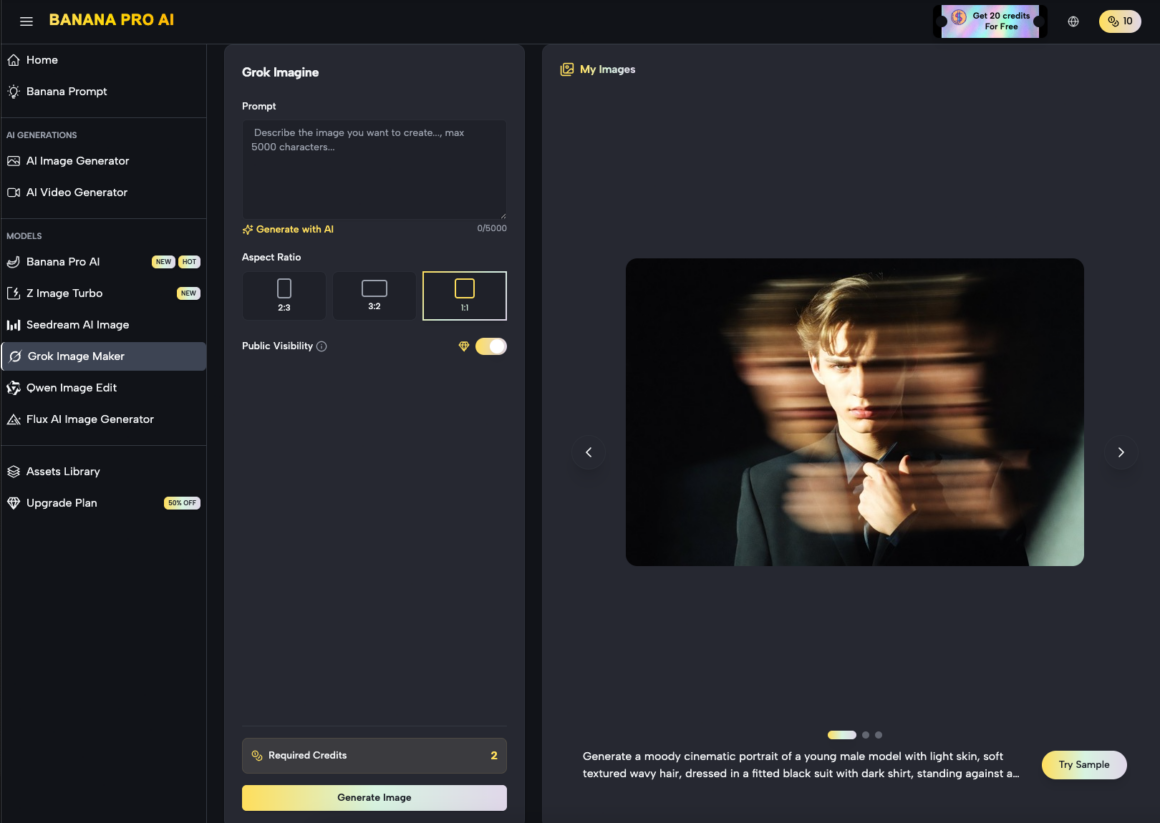Select the 2:3 portrait aspect ratio
Screen dimensions: 1160x823
284,296
